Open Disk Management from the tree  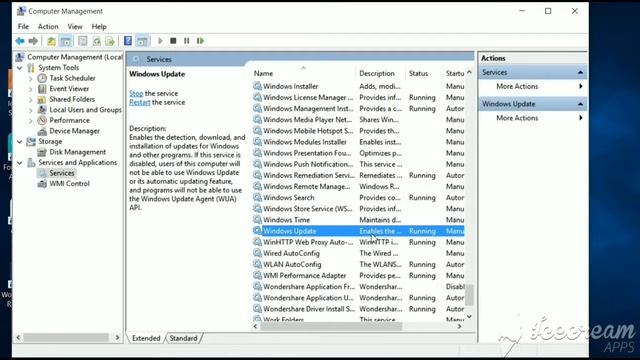pyautogui.click(x=78, y=152)
